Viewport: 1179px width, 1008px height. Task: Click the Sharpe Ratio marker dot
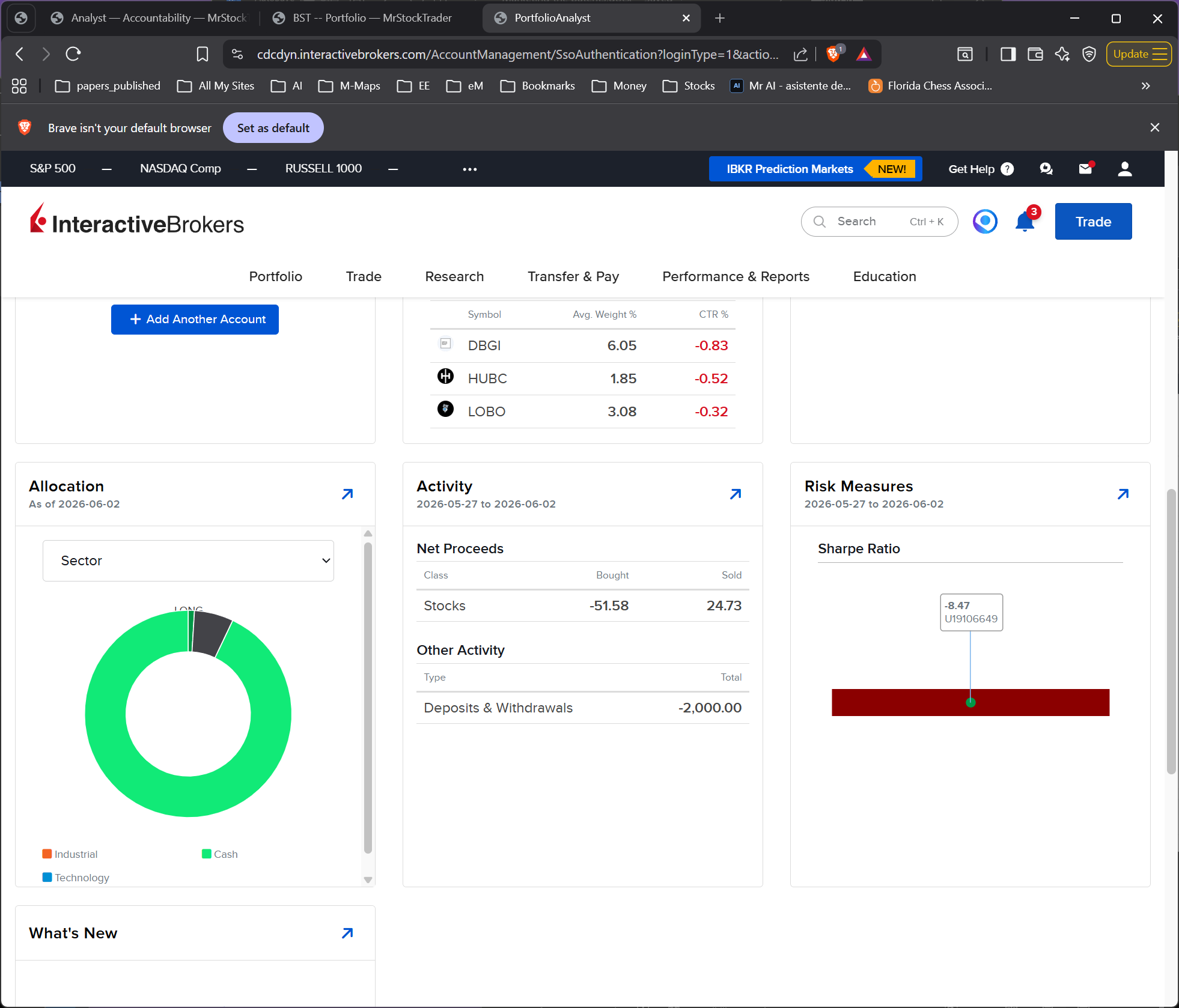pos(970,702)
